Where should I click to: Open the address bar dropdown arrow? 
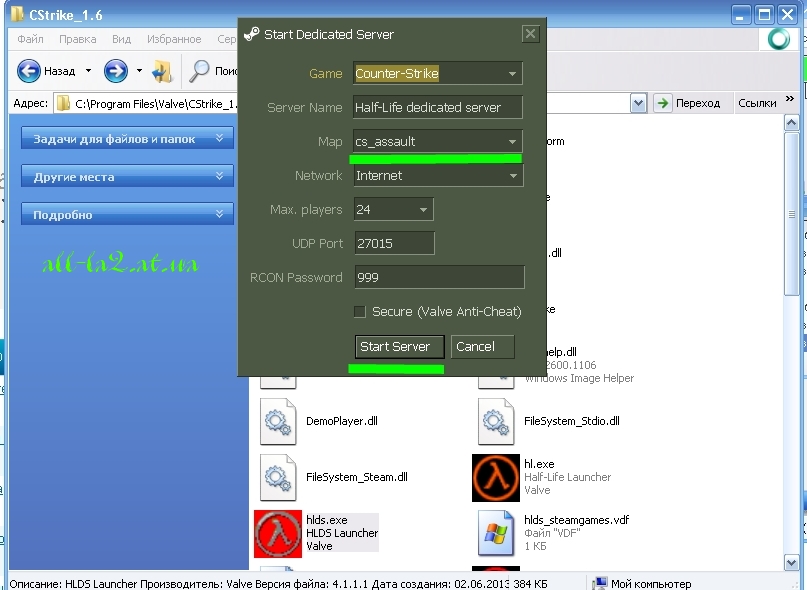(x=638, y=103)
